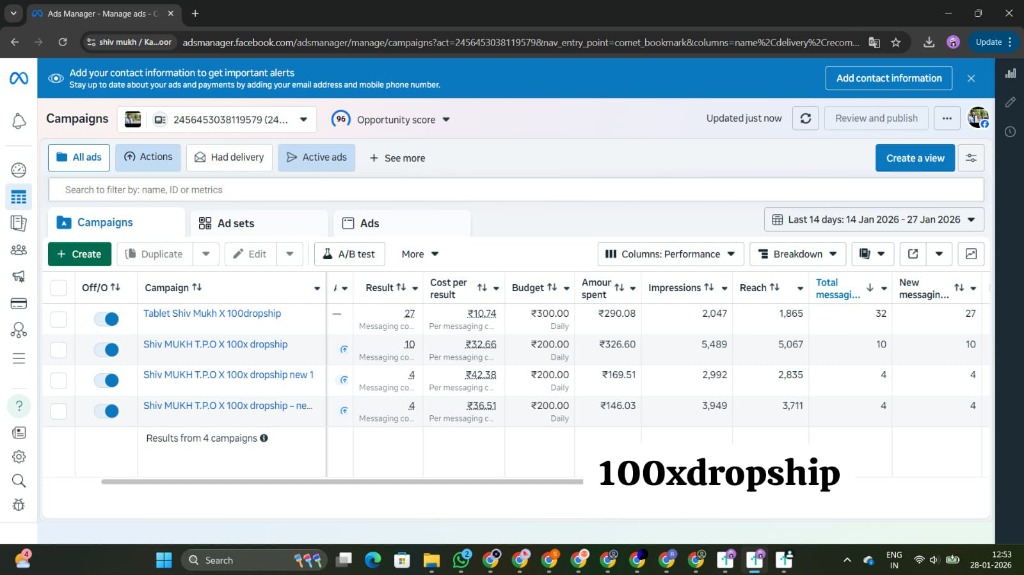Open the Meta logo home icon

tap(18, 78)
